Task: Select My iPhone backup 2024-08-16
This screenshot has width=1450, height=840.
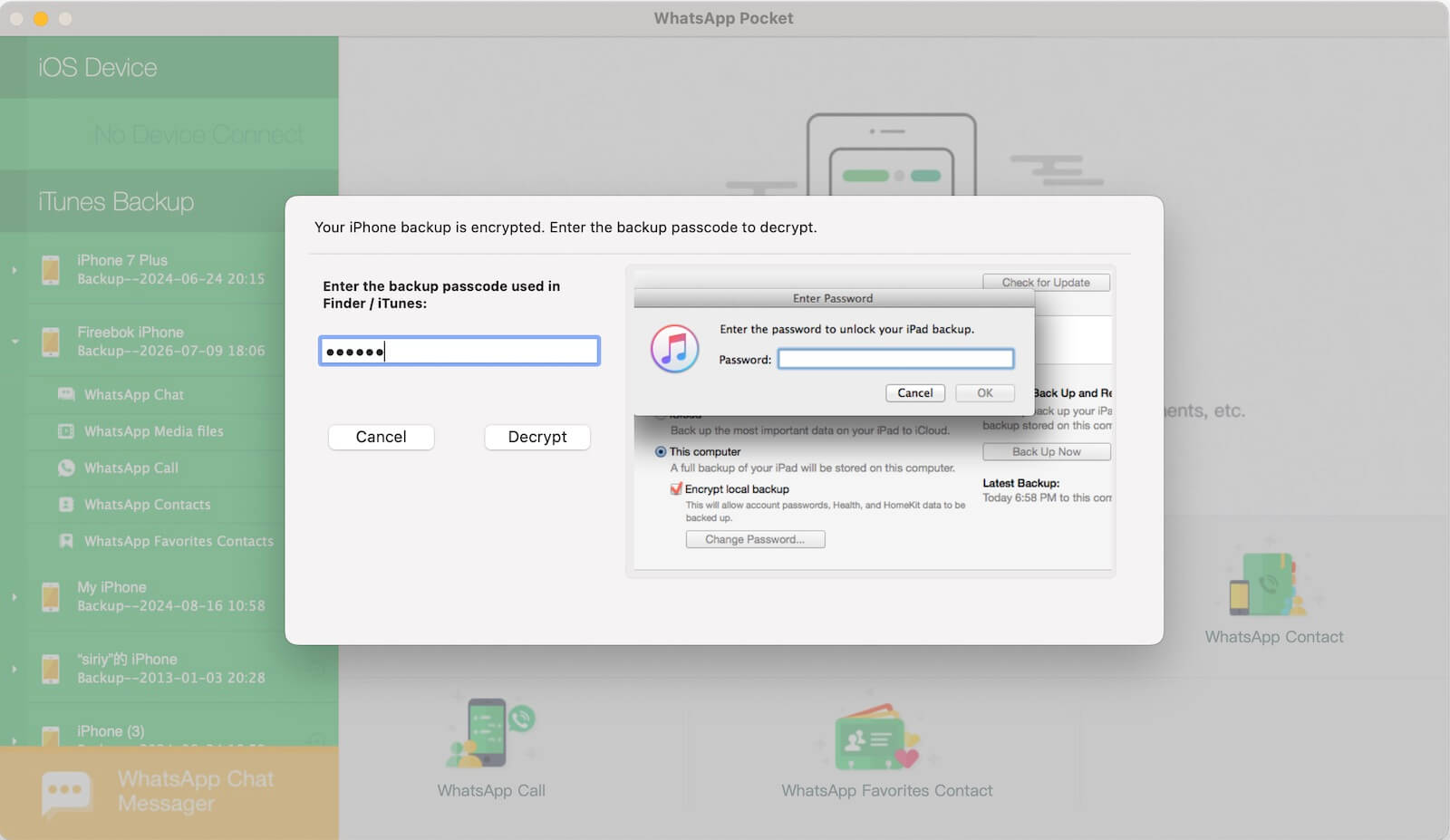Action: pyautogui.click(x=171, y=596)
